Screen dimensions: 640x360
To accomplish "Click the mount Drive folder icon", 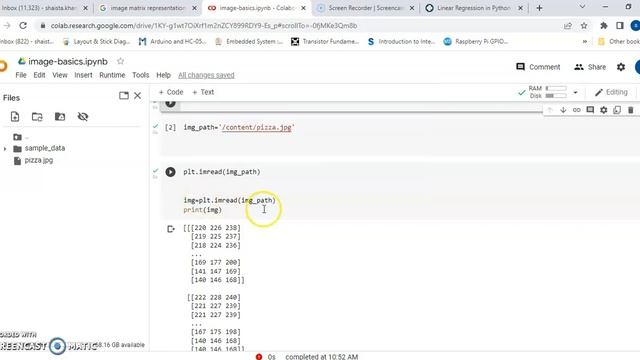I will point(60,117).
